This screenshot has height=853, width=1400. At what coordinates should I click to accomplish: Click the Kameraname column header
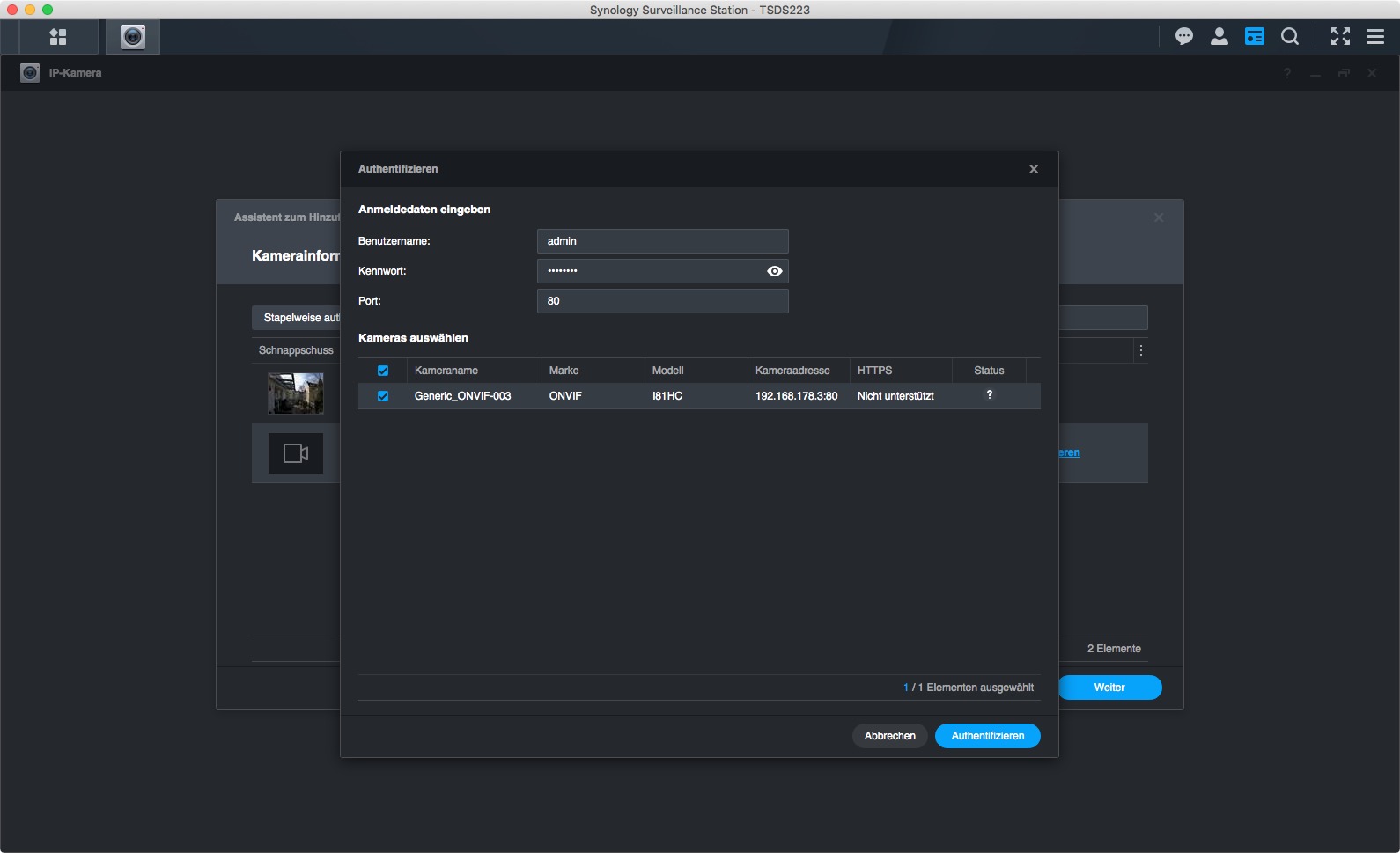pyautogui.click(x=446, y=371)
